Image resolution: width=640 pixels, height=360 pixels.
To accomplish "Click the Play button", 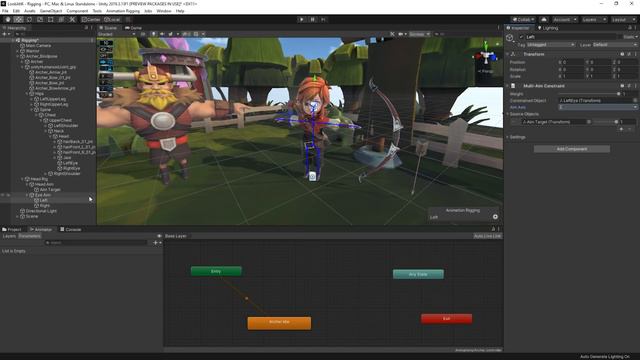I will [x=302, y=19].
